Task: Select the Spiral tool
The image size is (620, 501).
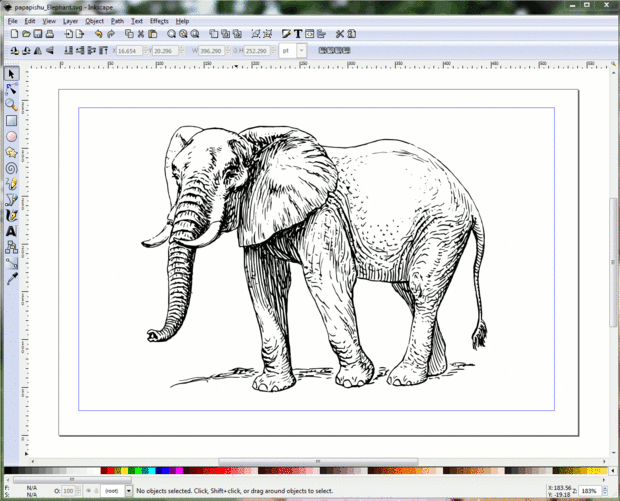Action: click(11, 168)
